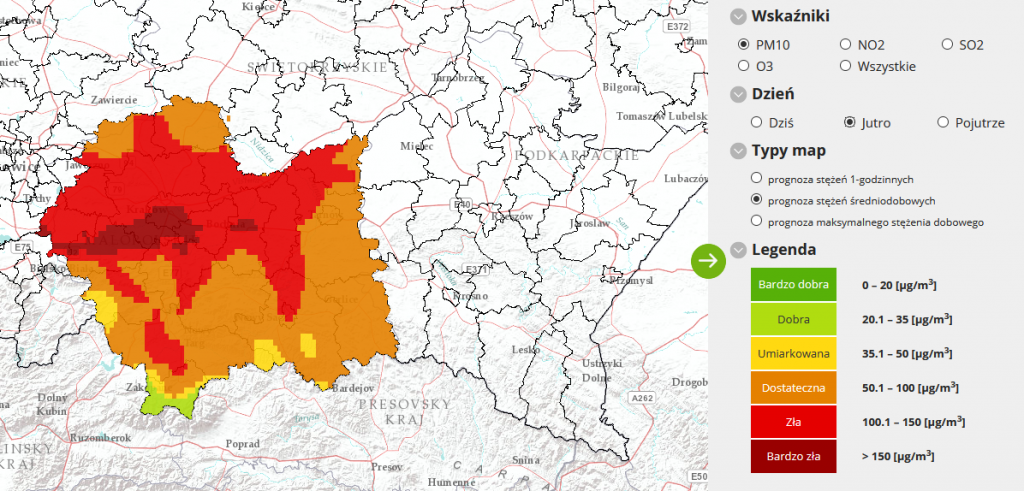The width and height of the screenshot is (1024, 491).
Task: Click the Tarnobrzeg city label on map
Action: (x=458, y=78)
